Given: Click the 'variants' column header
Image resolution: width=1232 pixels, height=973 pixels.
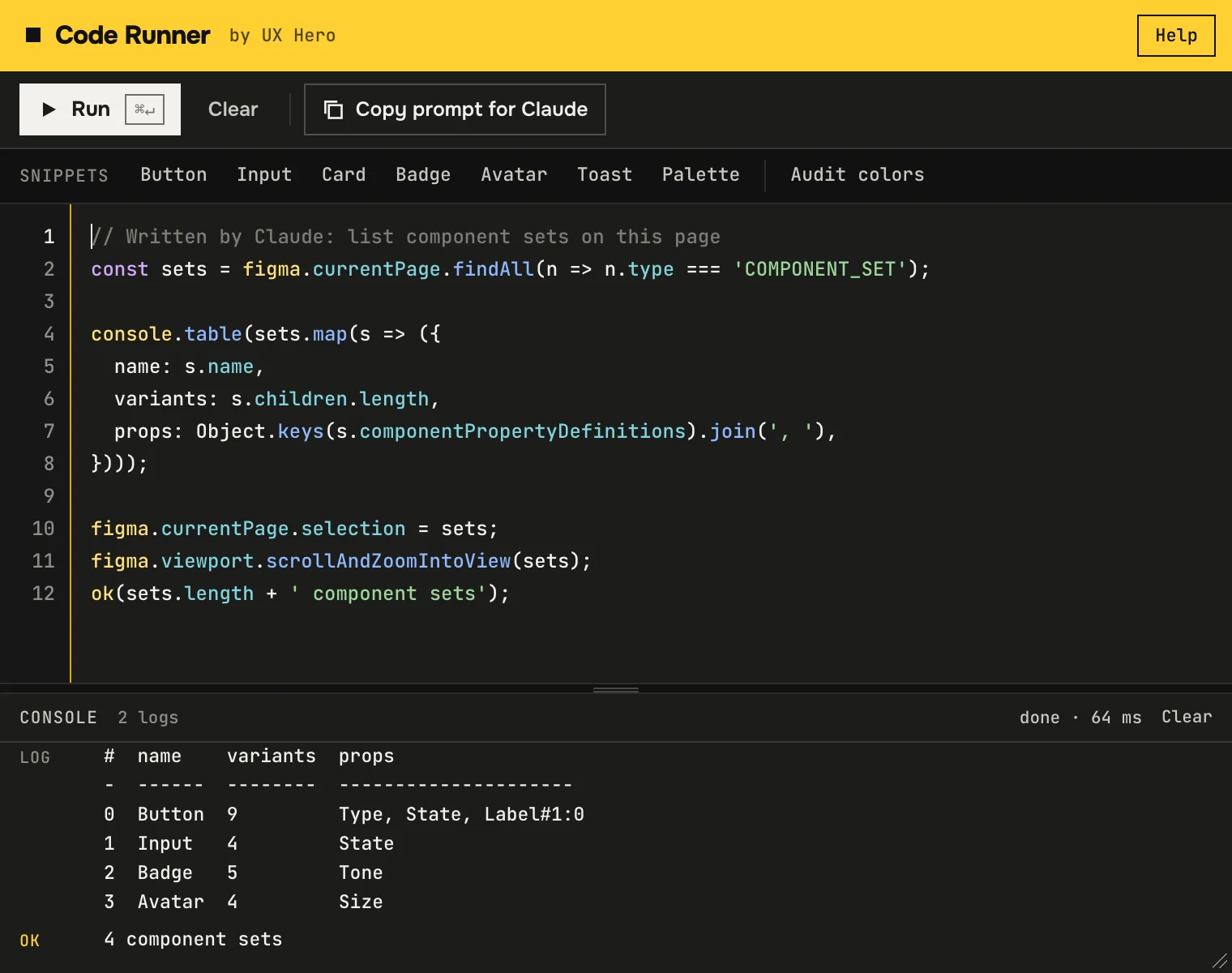Looking at the screenshot, I should tap(272, 756).
